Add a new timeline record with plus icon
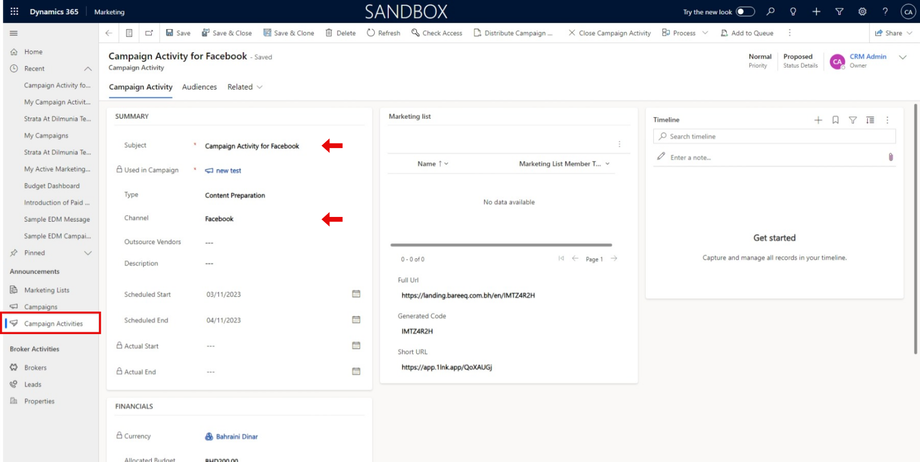This screenshot has width=920, height=462. pos(818,120)
